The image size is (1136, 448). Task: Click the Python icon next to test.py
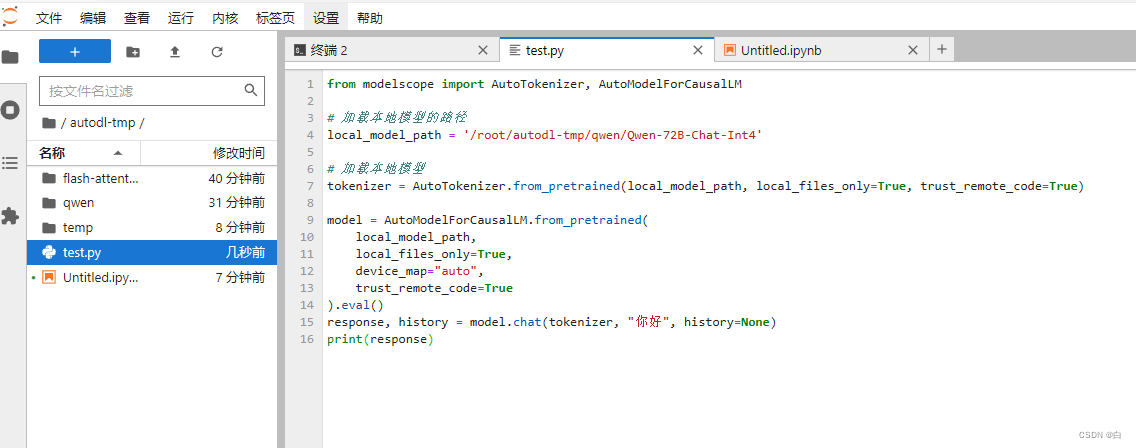click(49, 252)
